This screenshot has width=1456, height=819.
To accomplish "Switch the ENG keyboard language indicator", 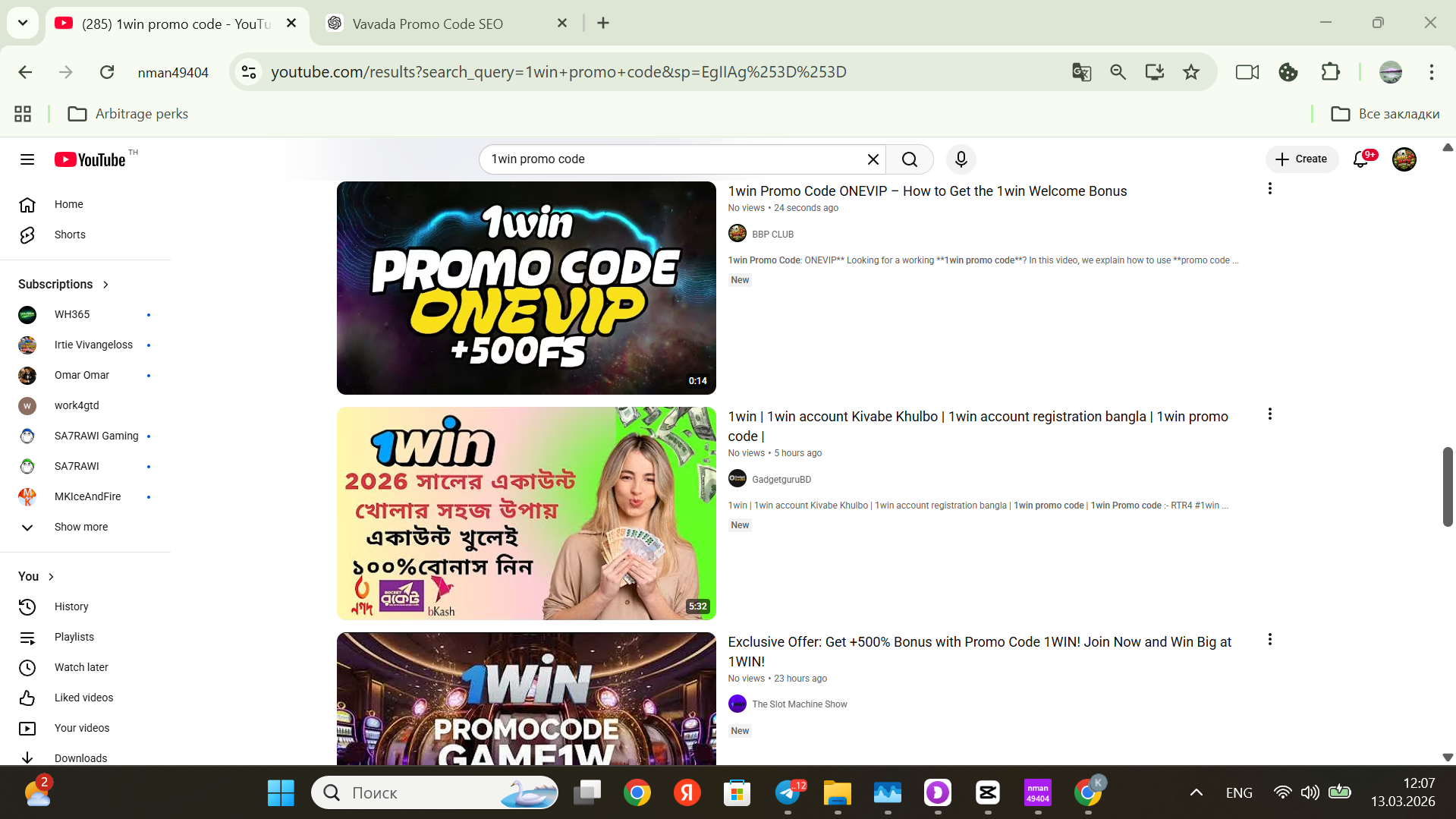I will pyautogui.click(x=1239, y=792).
